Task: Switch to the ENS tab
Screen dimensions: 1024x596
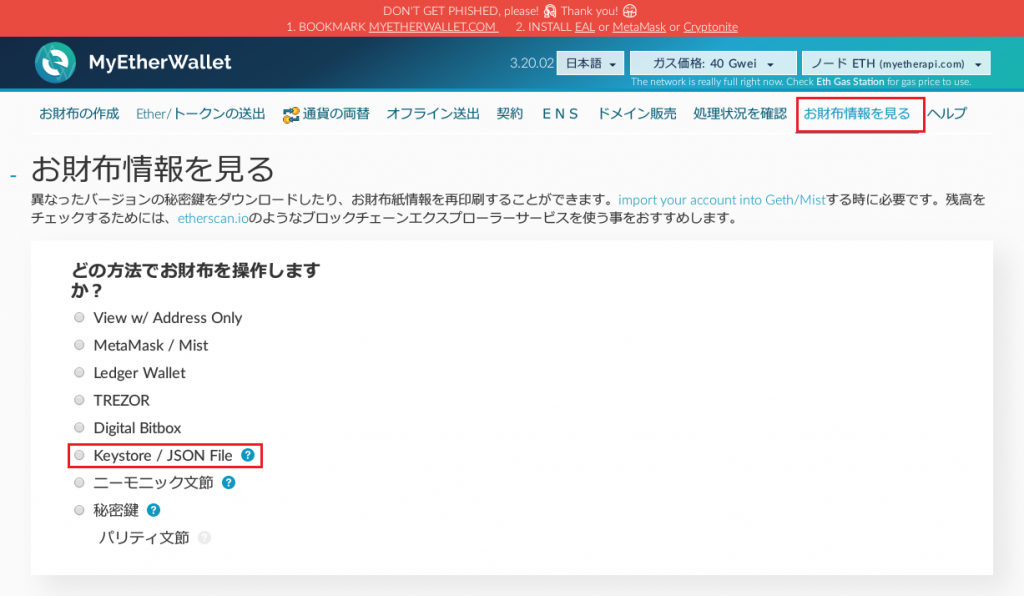Action: pos(560,114)
